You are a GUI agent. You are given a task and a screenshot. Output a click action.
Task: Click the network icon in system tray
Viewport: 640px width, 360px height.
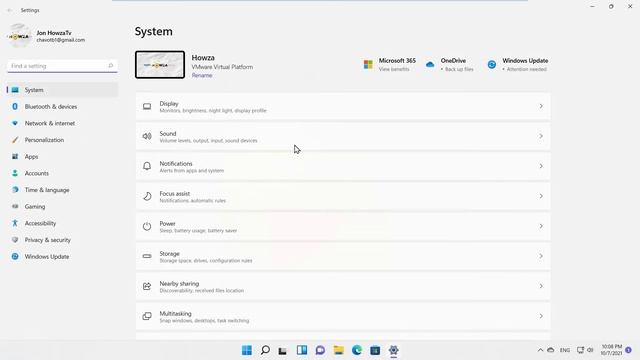(x=580, y=350)
